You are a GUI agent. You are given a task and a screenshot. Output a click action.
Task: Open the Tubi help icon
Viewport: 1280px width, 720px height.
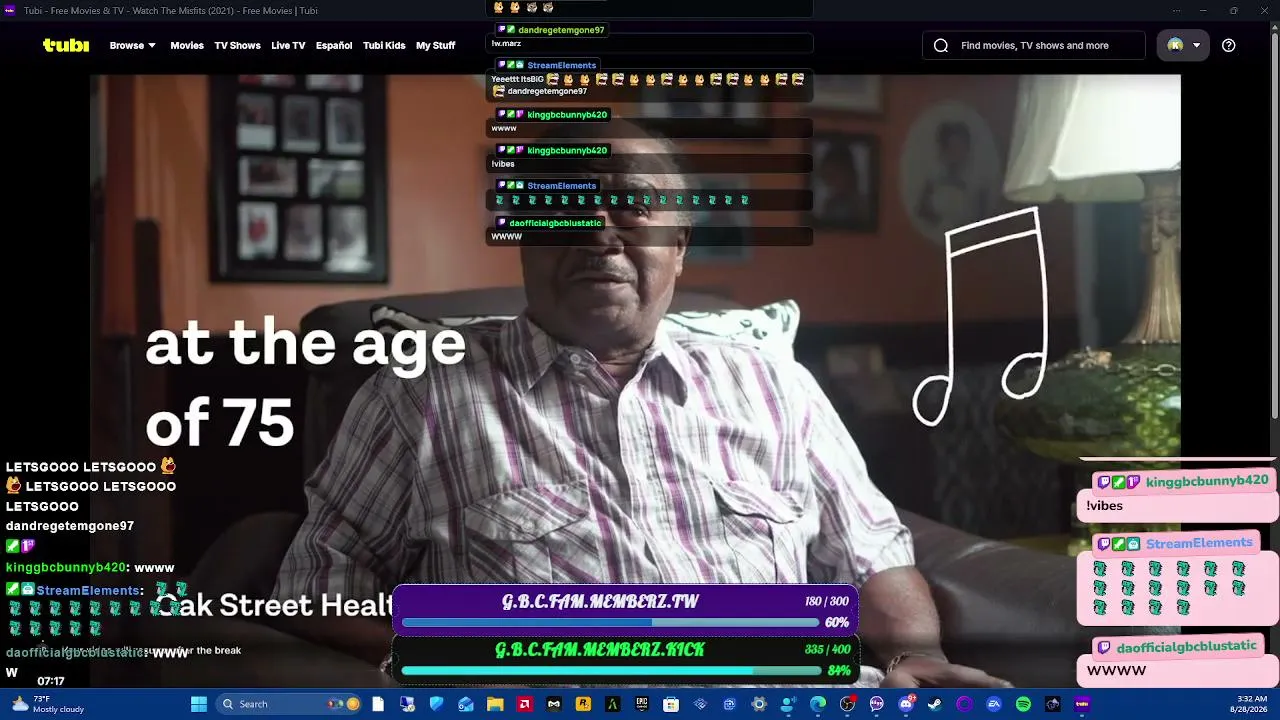pos(1229,45)
